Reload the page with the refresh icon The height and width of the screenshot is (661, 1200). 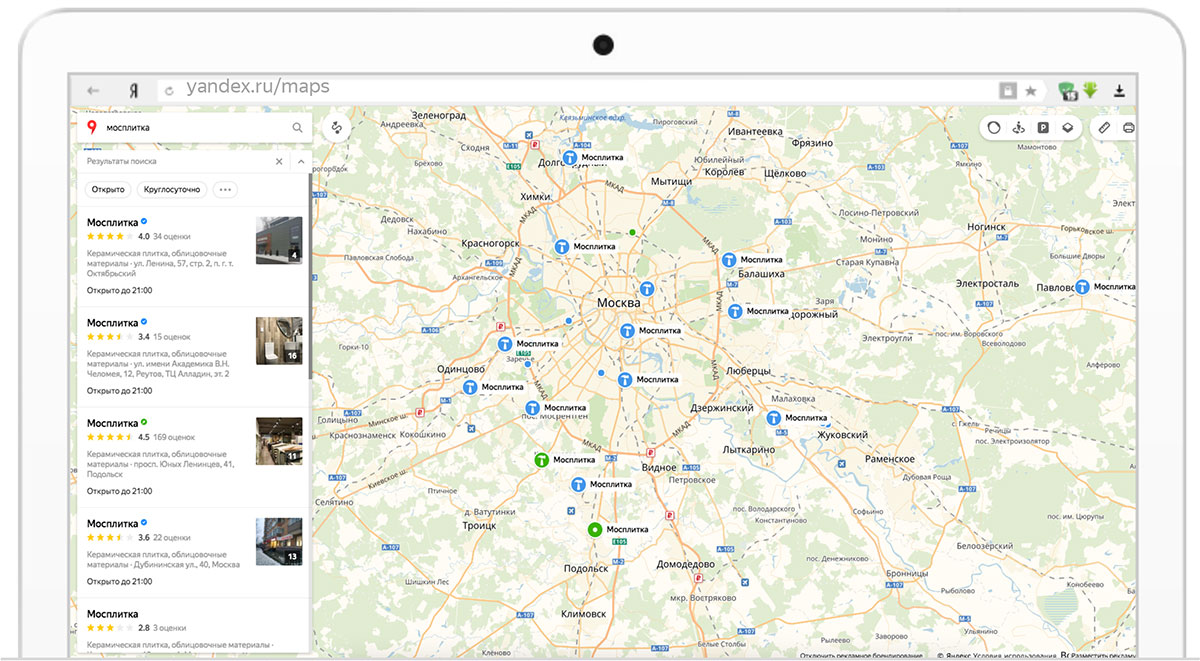coord(168,91)
